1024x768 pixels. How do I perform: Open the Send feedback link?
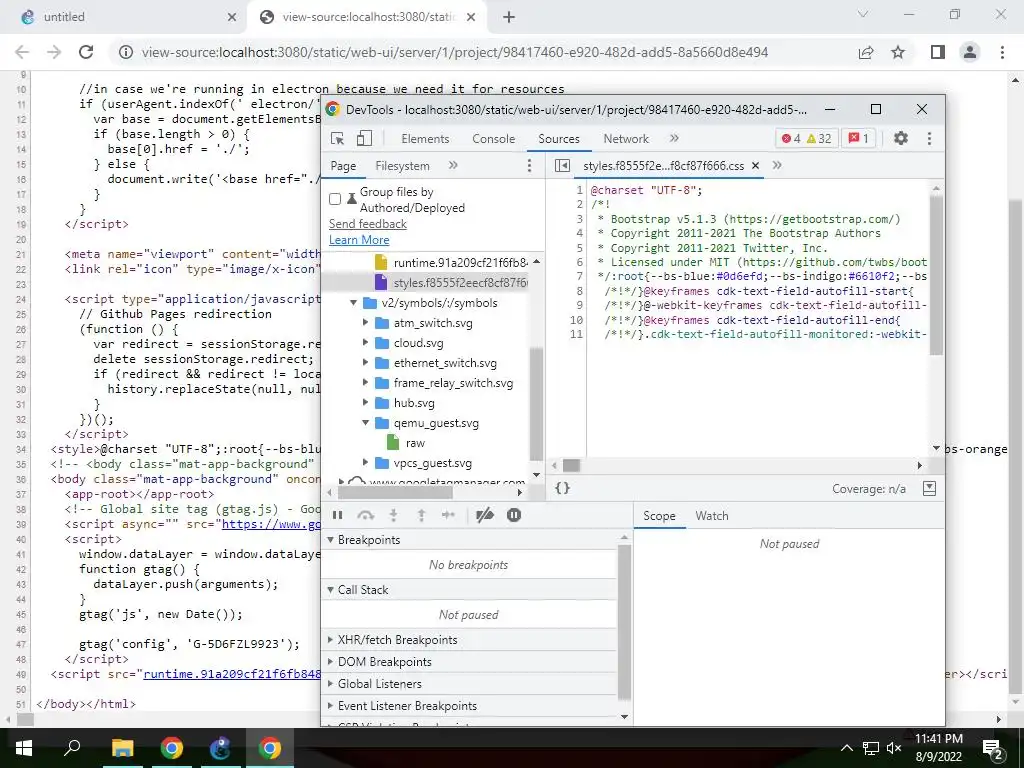[x=368, y=224]
